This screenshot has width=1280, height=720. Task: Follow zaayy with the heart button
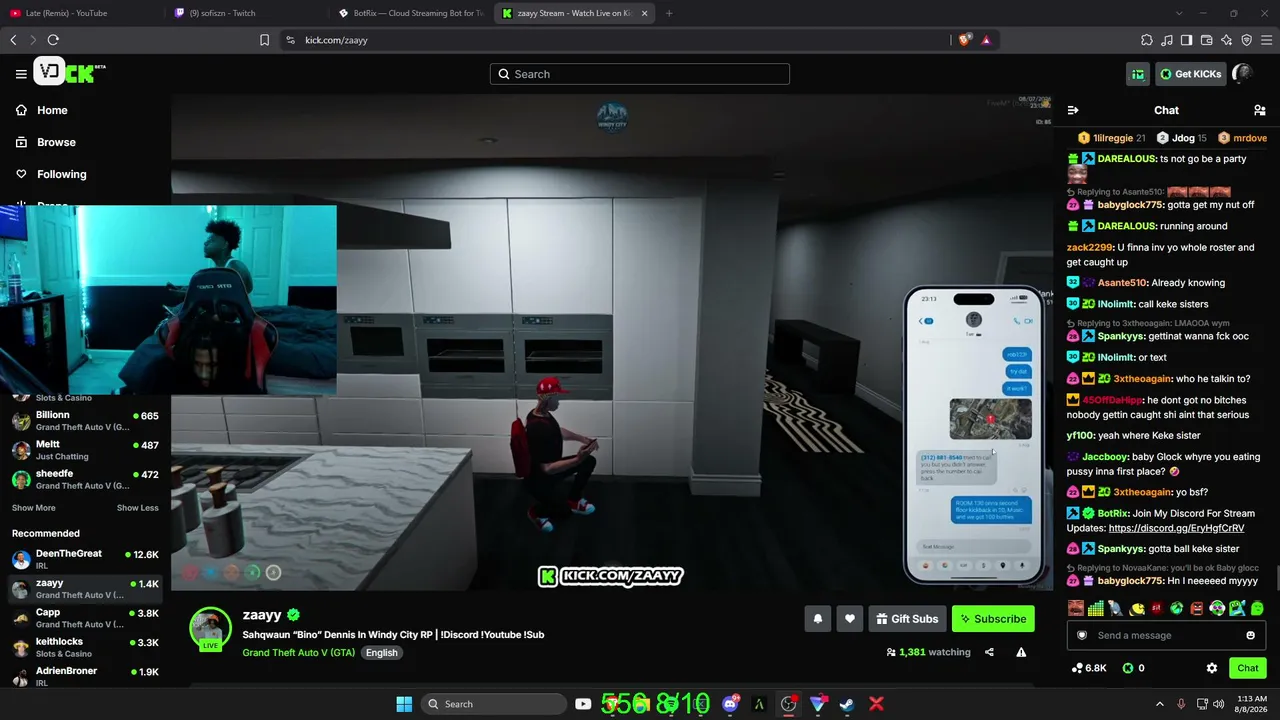pyautogui.click(x=849, y=619)
